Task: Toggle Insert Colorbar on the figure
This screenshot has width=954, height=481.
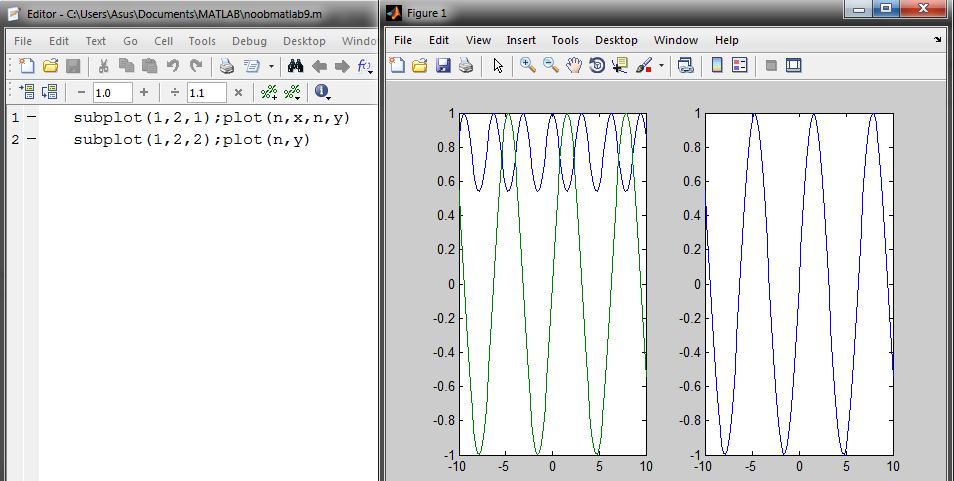Action: coord(716,66)
